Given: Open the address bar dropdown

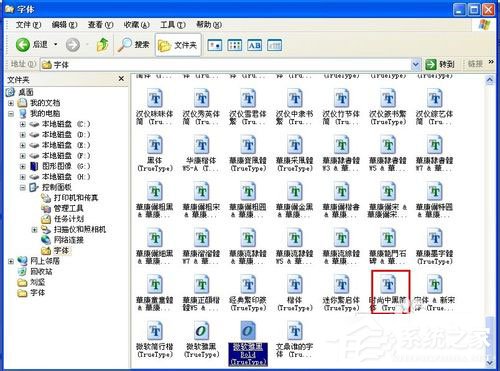Looking at the screenshot, I should click(x=415, y=64).
